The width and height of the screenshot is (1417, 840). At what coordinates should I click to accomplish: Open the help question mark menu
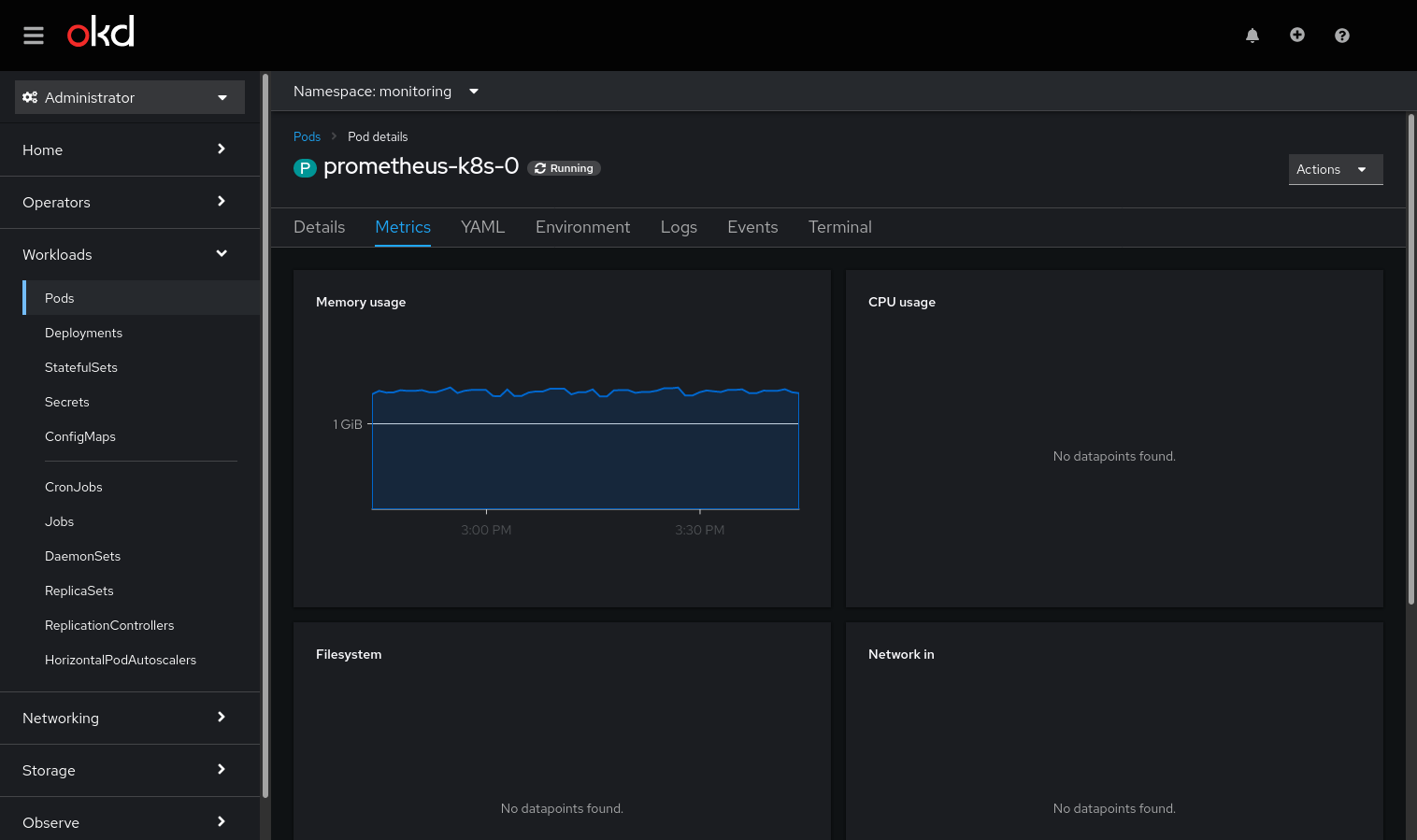[x=1342, y=36]
